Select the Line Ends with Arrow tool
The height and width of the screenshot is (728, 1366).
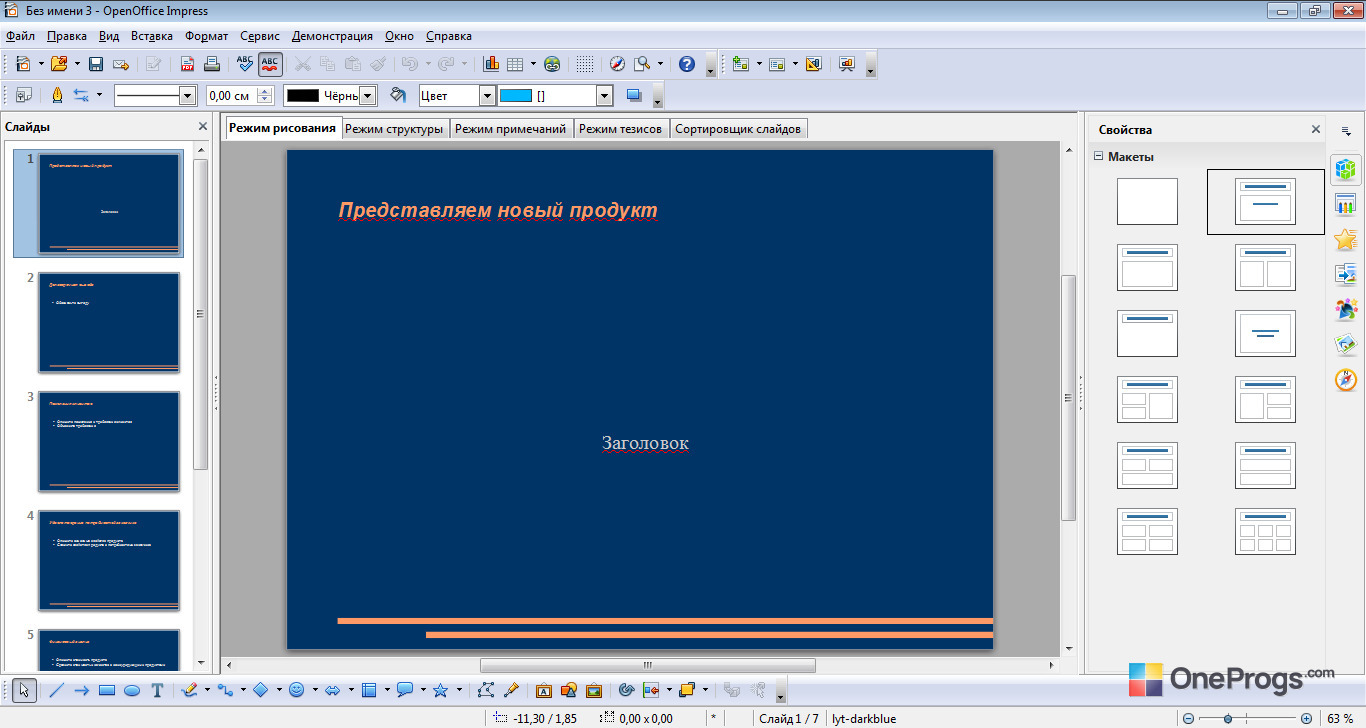pos(82,690)
